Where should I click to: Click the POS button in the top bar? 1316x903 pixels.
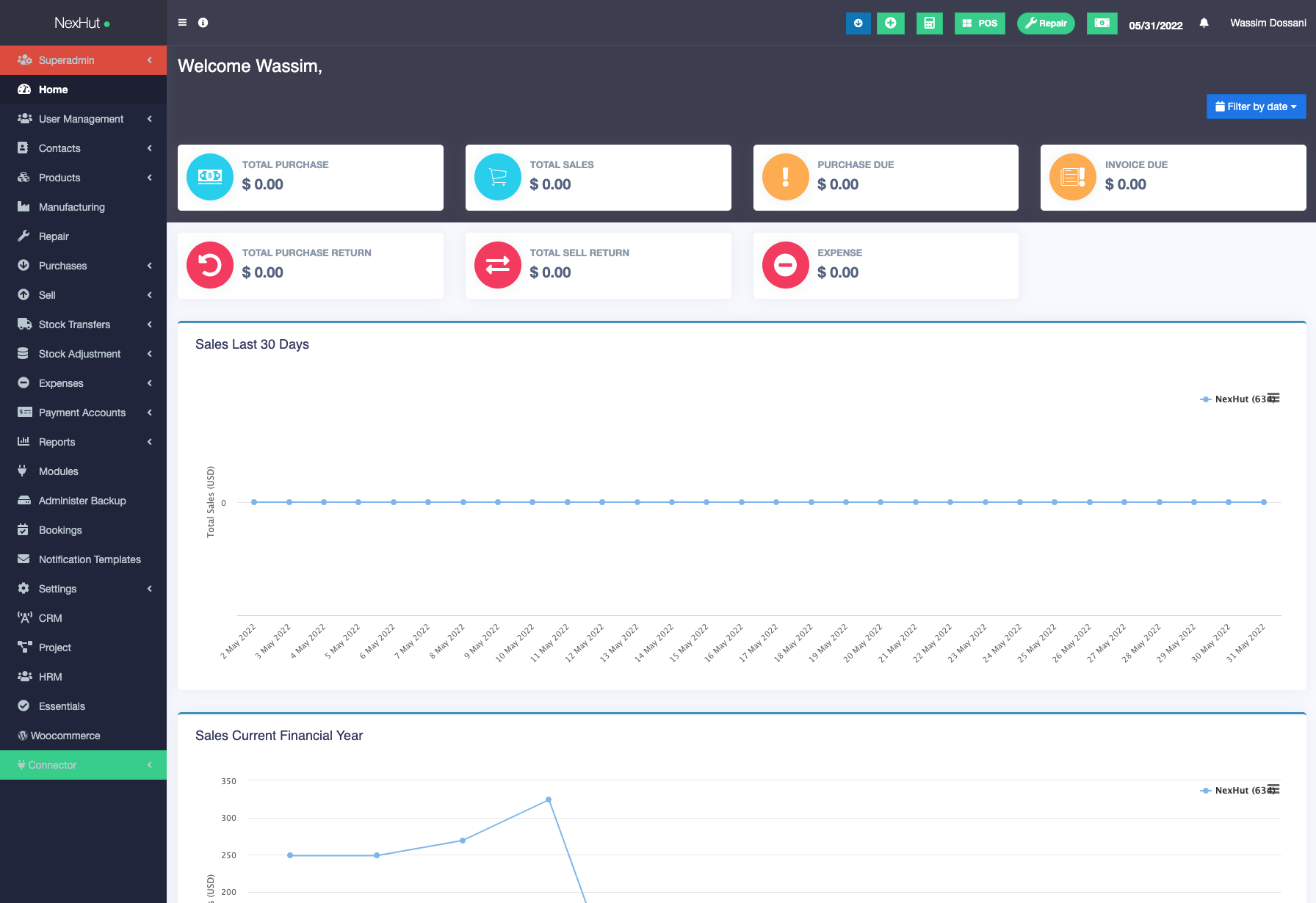[x=979, y=23]
